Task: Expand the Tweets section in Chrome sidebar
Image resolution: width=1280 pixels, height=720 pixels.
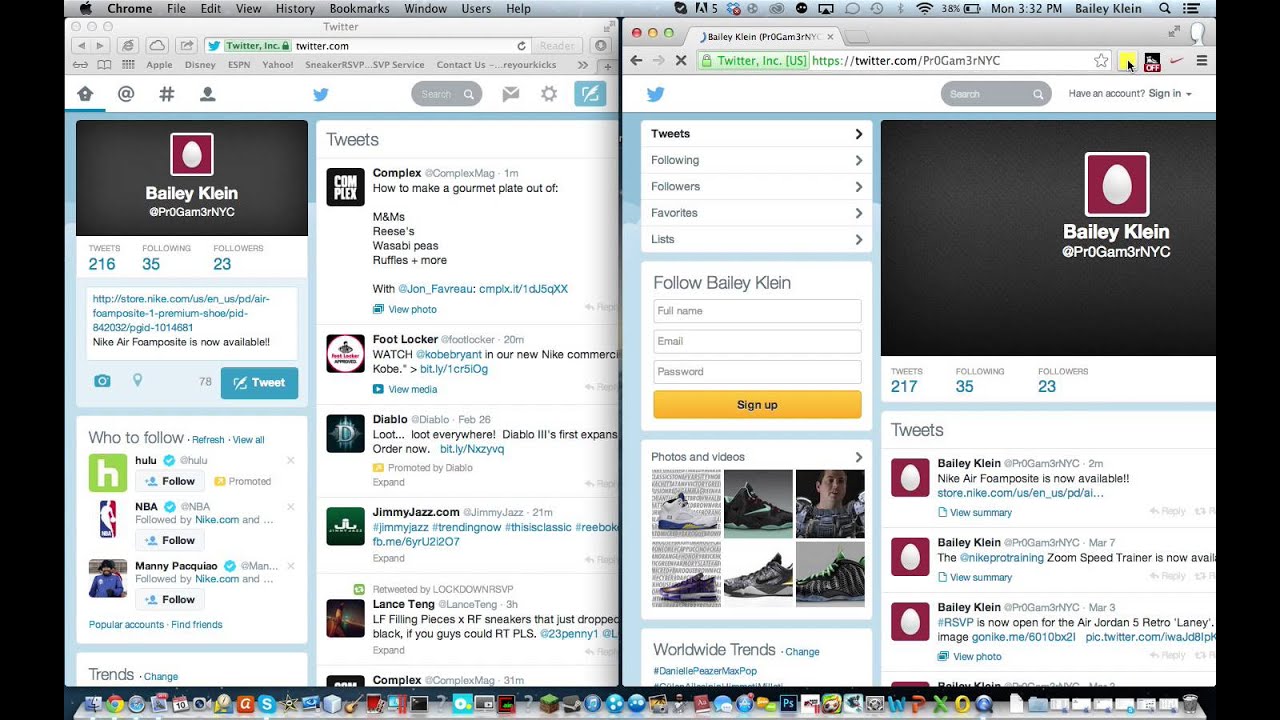Action: [756, 134]
